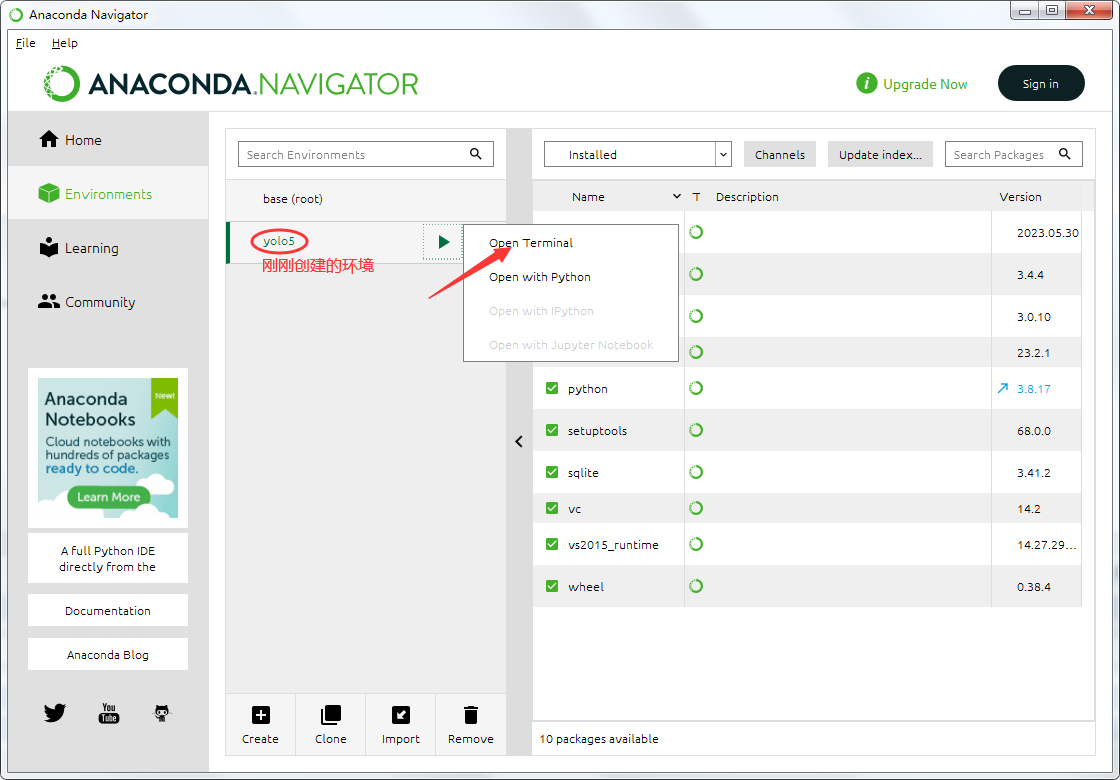1120x780 pixels.
Task: Click the Search Environments field
Action: point(366,154)
